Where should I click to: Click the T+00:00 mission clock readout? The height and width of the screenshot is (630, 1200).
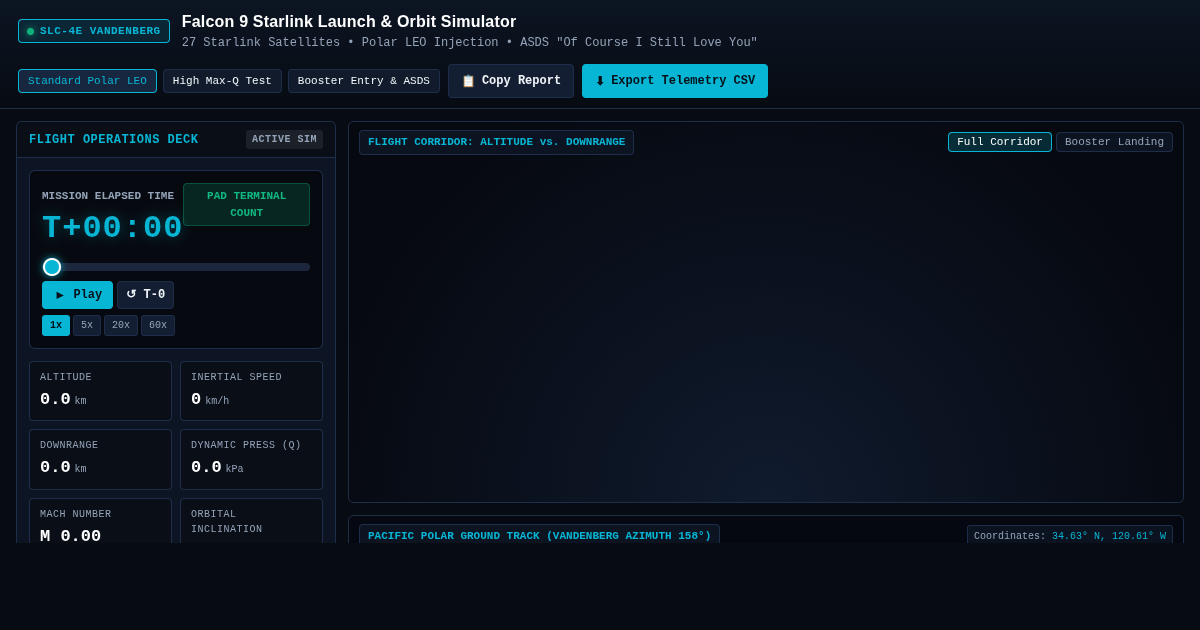112,228
